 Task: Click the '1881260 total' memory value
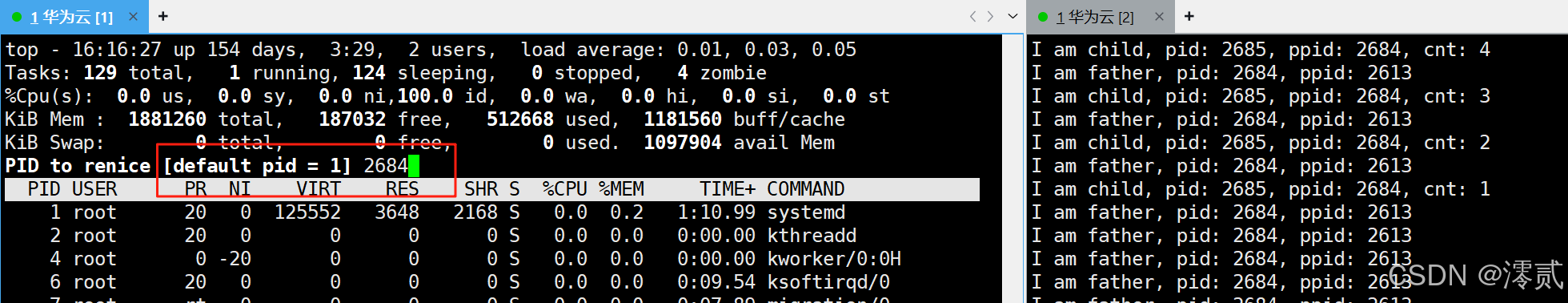point(201,119)
